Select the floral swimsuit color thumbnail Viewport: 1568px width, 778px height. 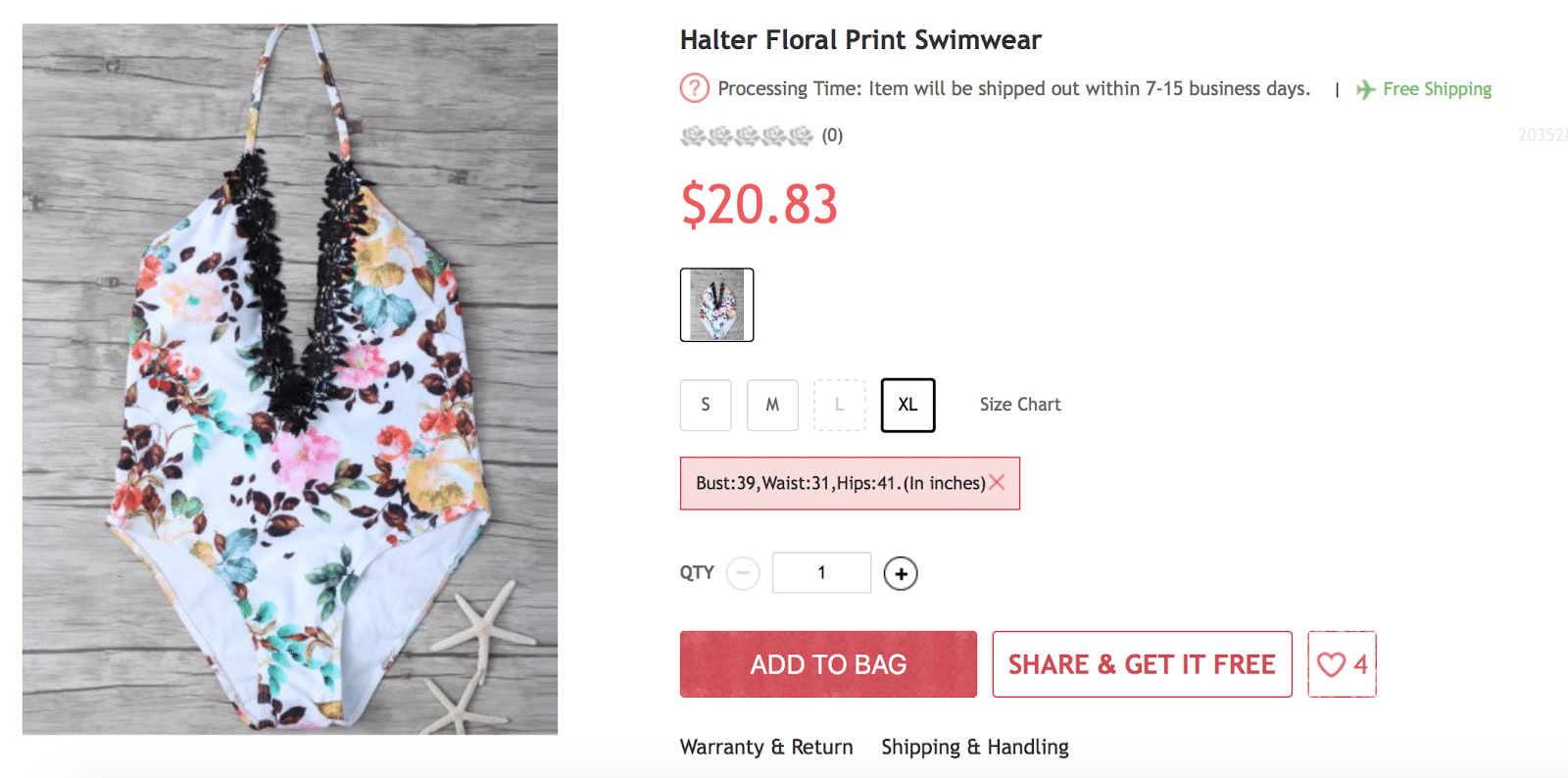[717, 305]
